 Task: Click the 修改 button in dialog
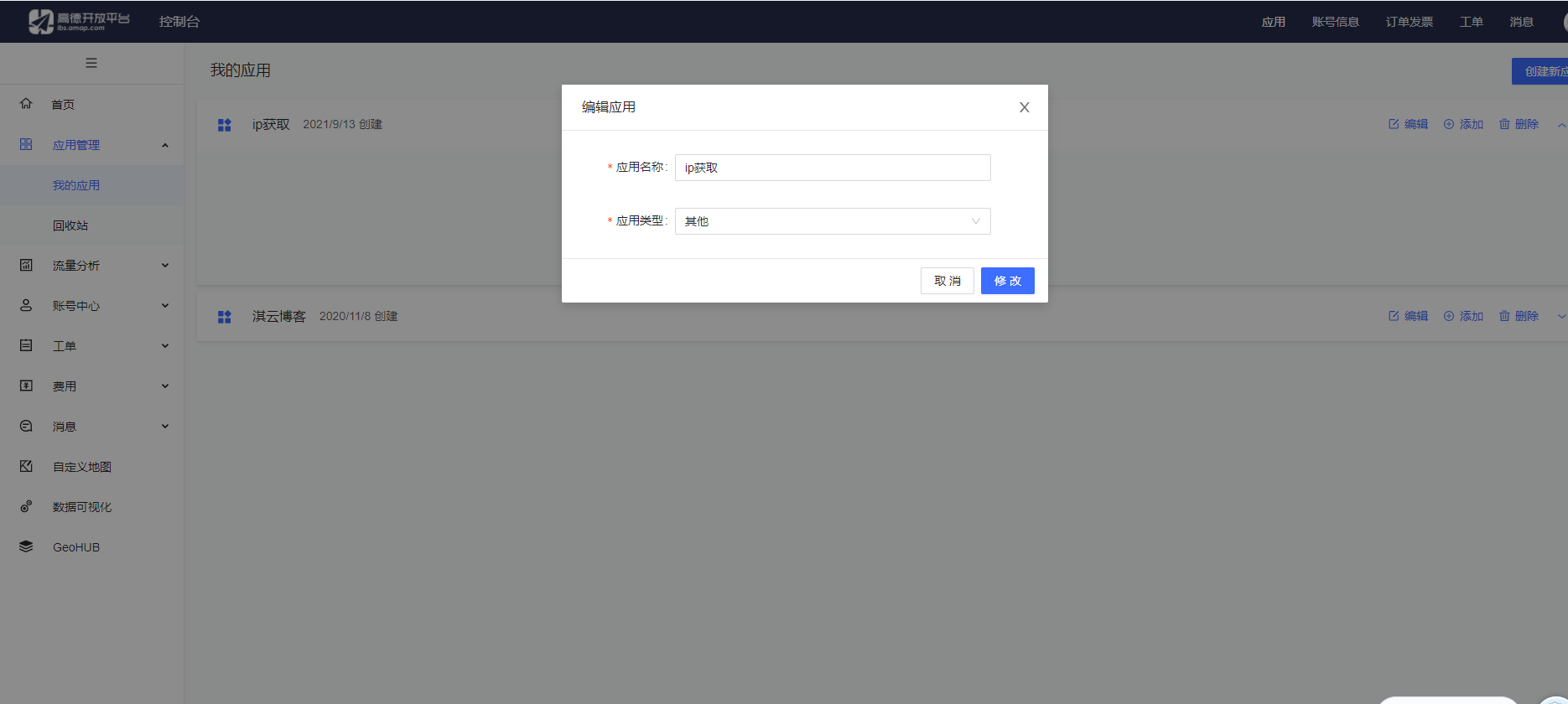pos(1008,281)
